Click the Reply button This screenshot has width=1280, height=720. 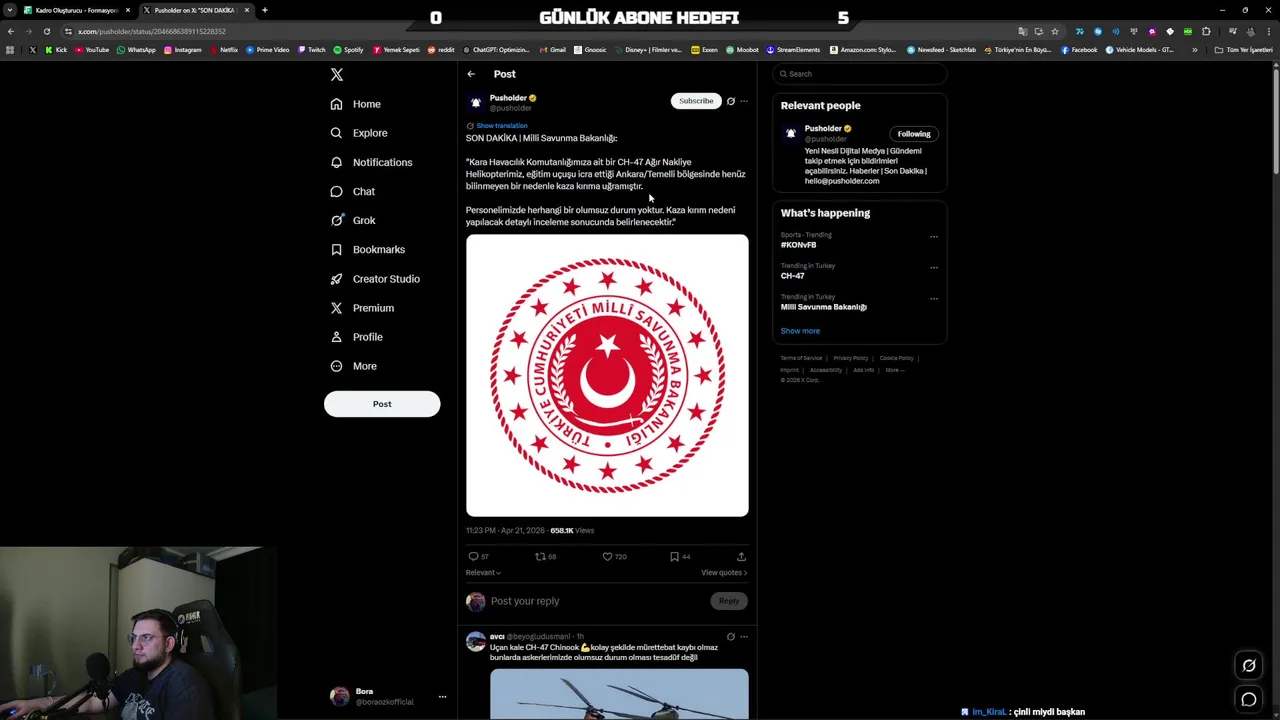coord(729,601)
